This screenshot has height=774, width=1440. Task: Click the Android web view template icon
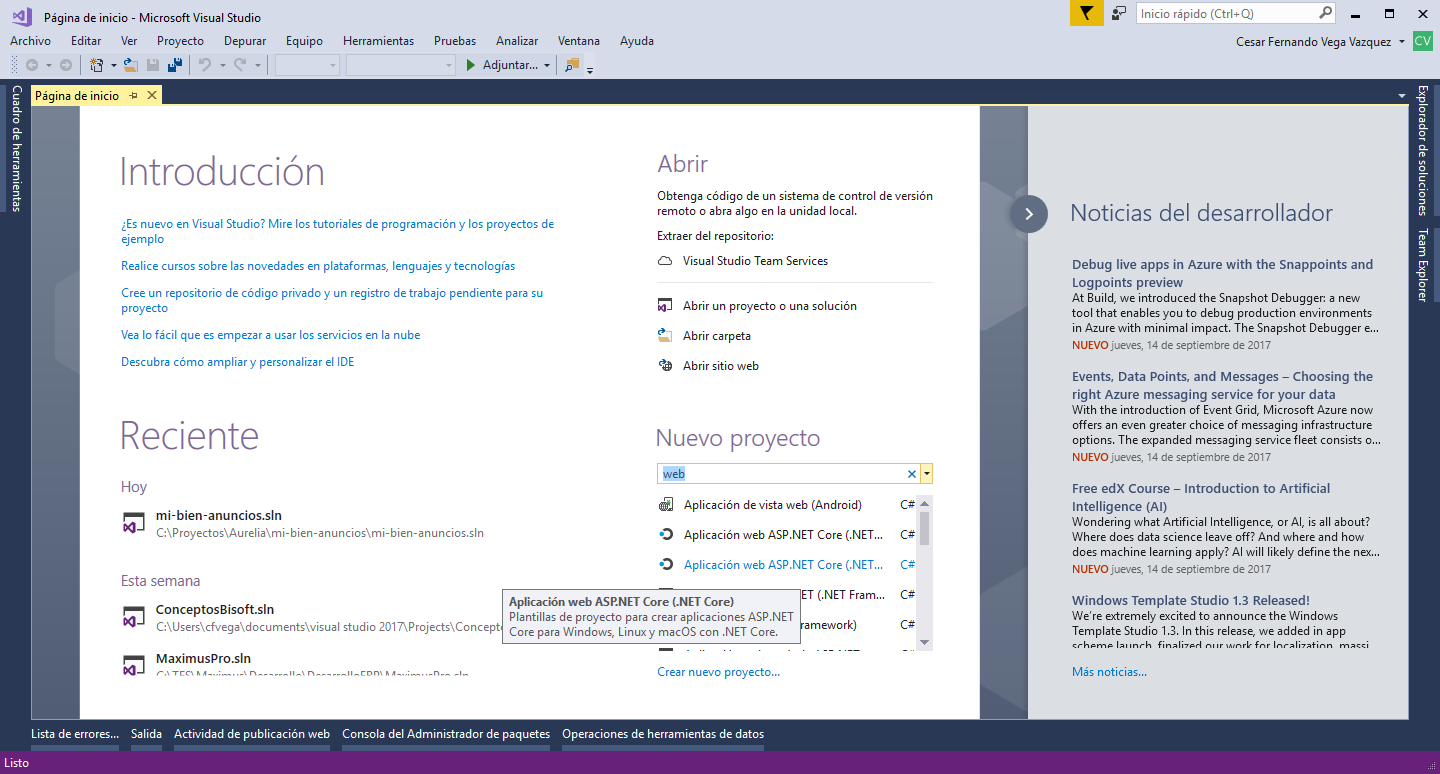click(666, 505)
